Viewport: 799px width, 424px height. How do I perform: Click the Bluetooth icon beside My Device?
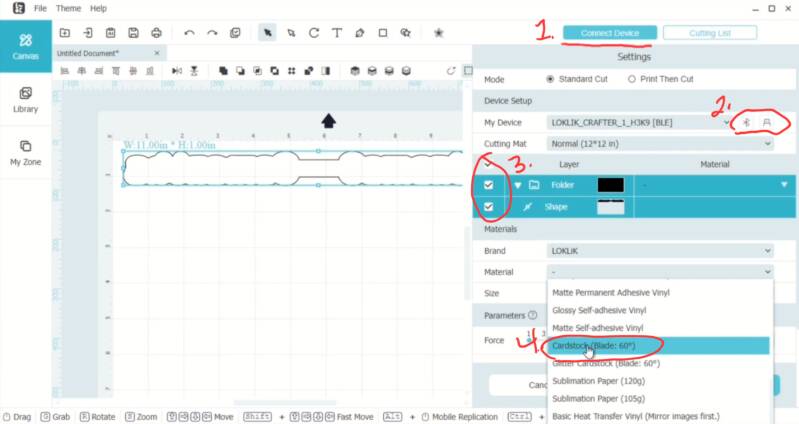coord(747,122)
